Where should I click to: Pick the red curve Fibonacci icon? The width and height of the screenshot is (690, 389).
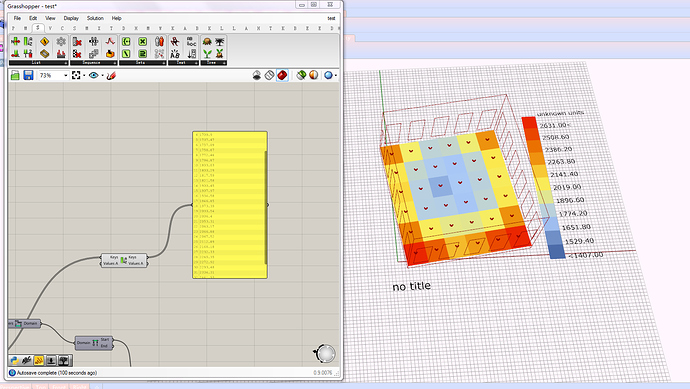pyautogui.click(x=110, y=41)
